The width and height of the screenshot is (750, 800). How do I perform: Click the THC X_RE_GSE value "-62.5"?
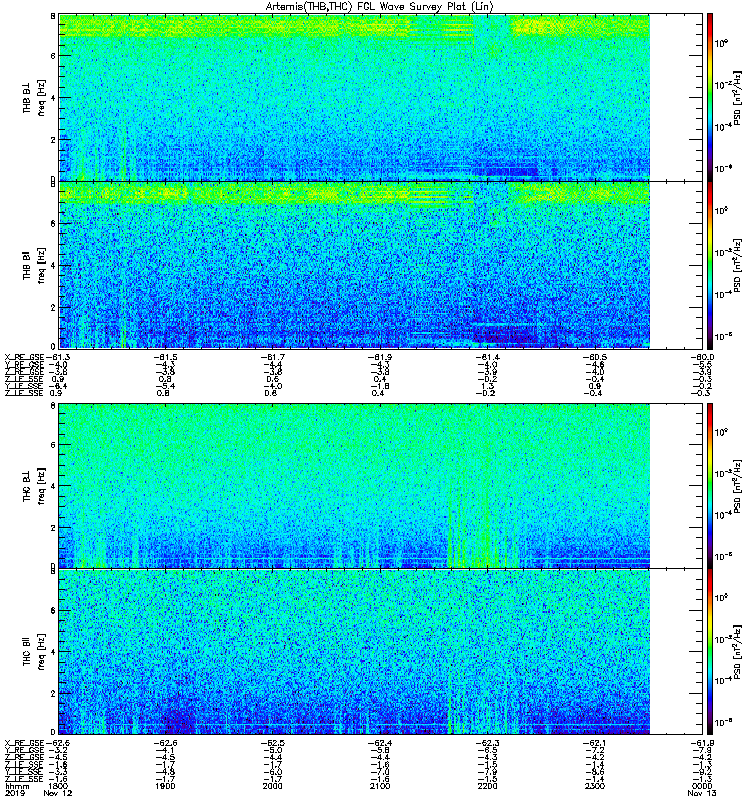272,743
